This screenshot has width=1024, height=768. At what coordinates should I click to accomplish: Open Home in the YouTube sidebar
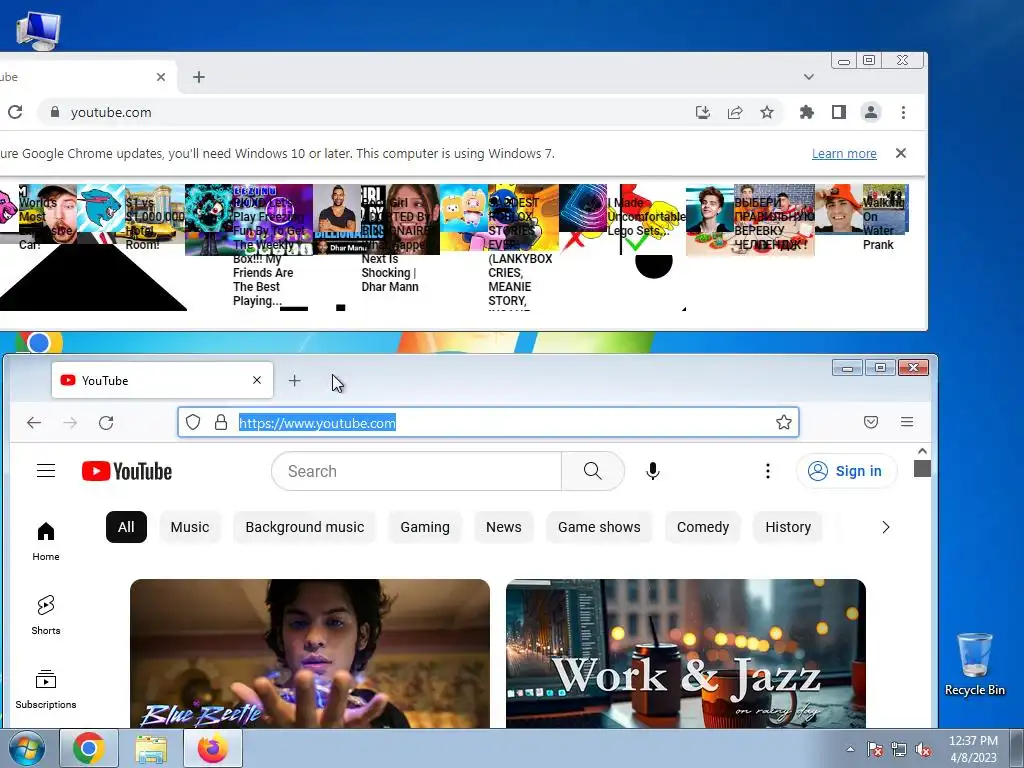(46, 541)
